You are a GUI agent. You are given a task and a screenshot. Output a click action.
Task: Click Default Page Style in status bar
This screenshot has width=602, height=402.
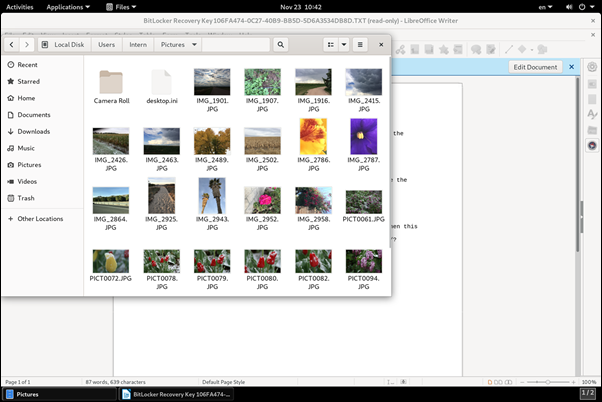pyautogui.click(x=223, y=382)
